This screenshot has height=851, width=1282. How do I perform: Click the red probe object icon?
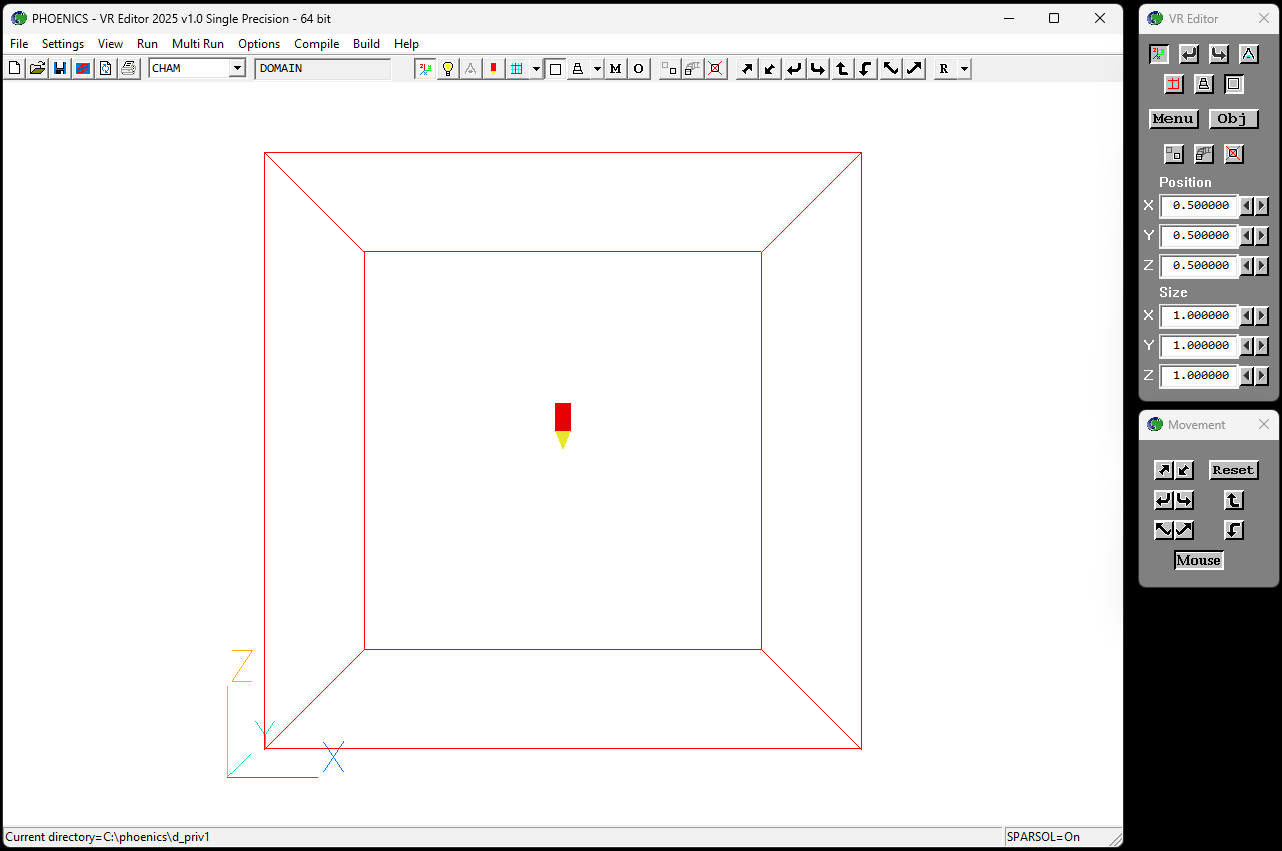coord(493,68)
